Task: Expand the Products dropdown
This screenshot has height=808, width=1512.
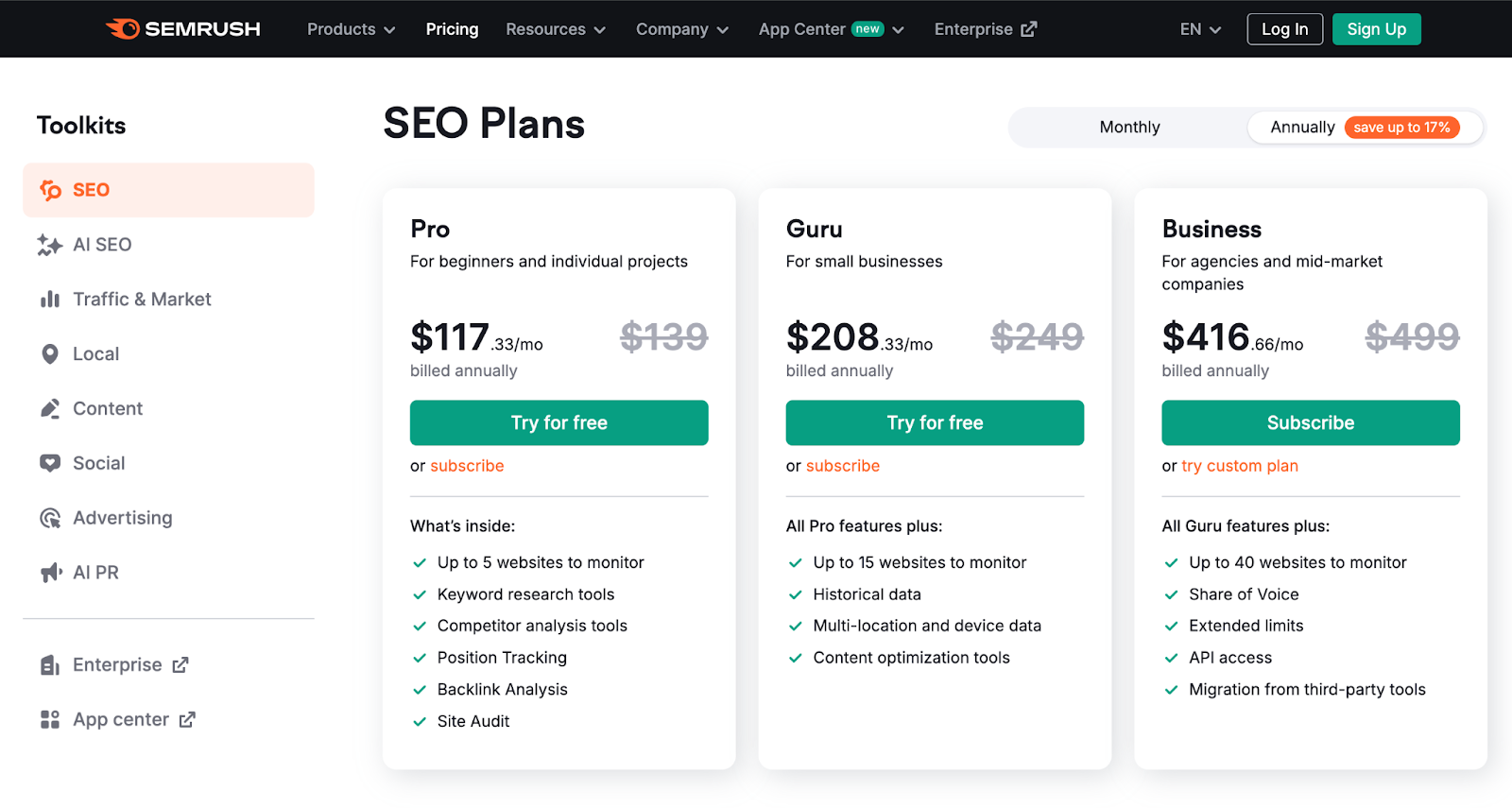Action: [350, 29]
